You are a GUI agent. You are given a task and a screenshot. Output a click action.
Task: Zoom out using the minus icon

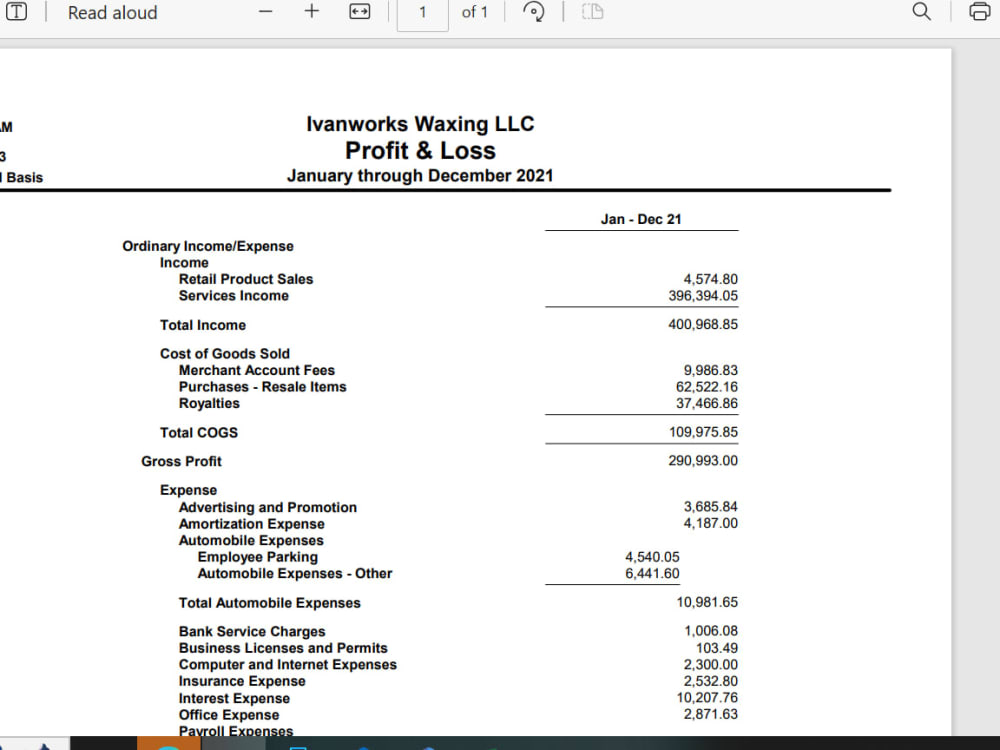[266, 11]
